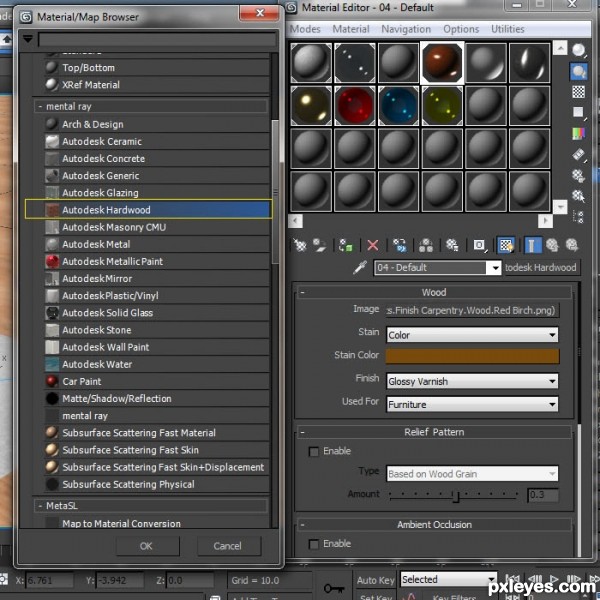
Task: Click the Car Paint material icon
Action: point(52,382)
